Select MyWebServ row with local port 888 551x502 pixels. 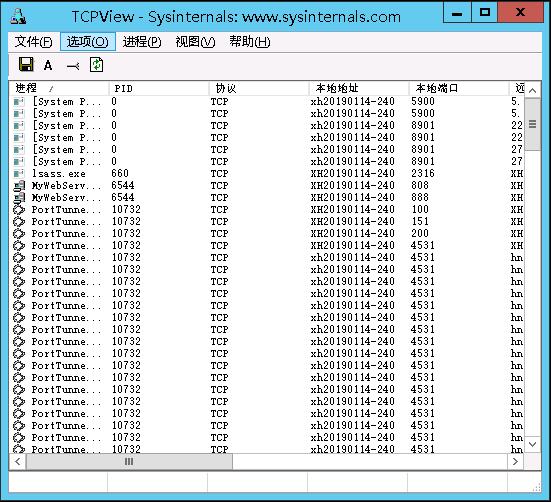pos(267,197)
